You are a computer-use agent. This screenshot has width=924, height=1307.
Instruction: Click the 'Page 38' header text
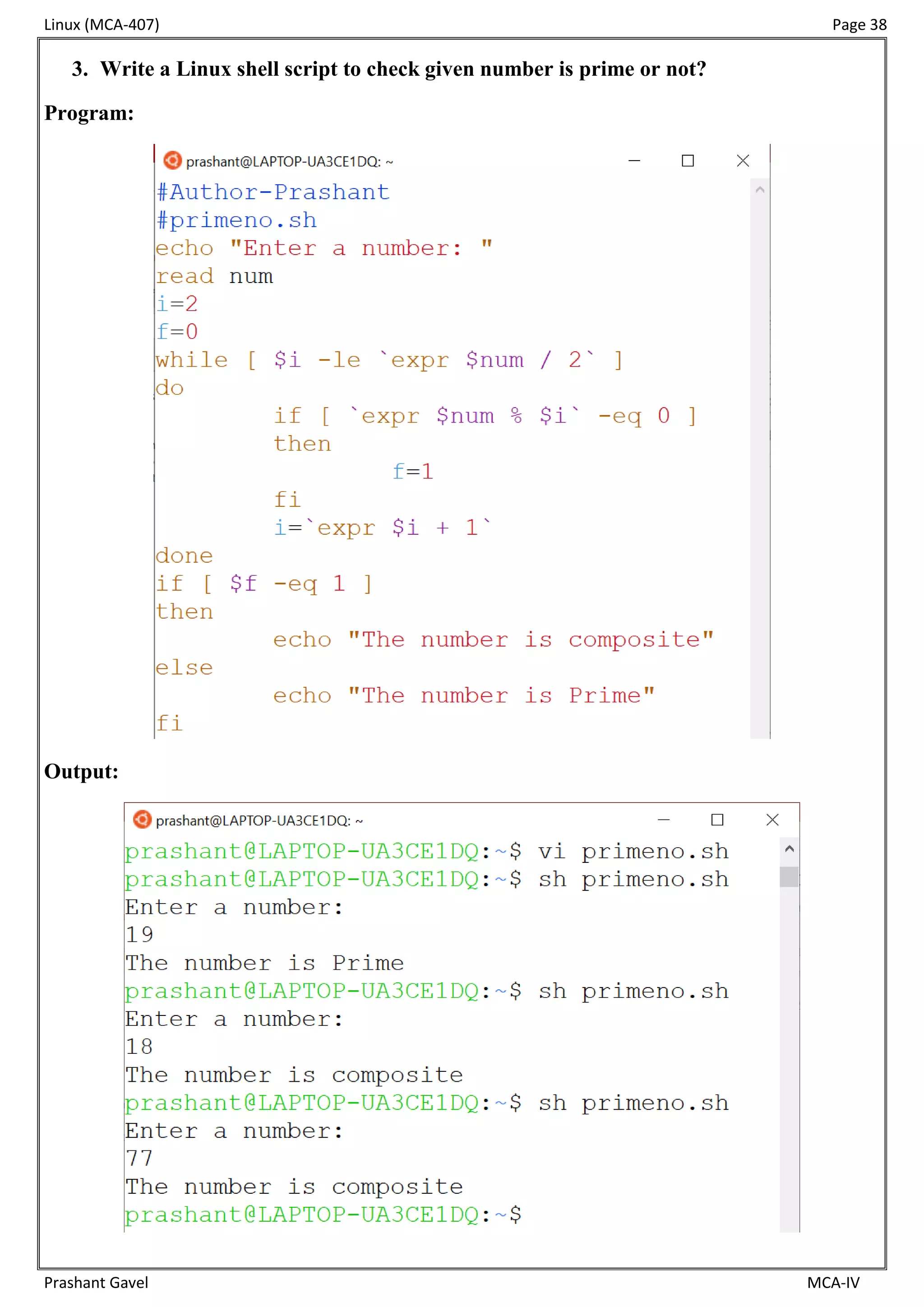tap(859, 24)
